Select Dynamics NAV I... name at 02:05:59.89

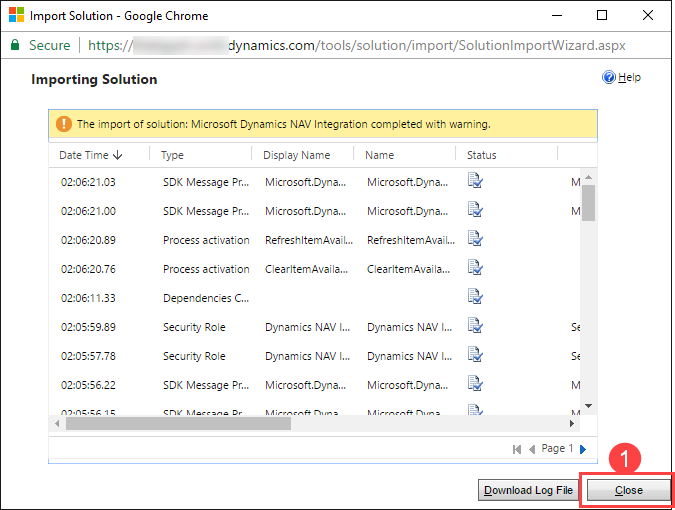tap(409, 327)
